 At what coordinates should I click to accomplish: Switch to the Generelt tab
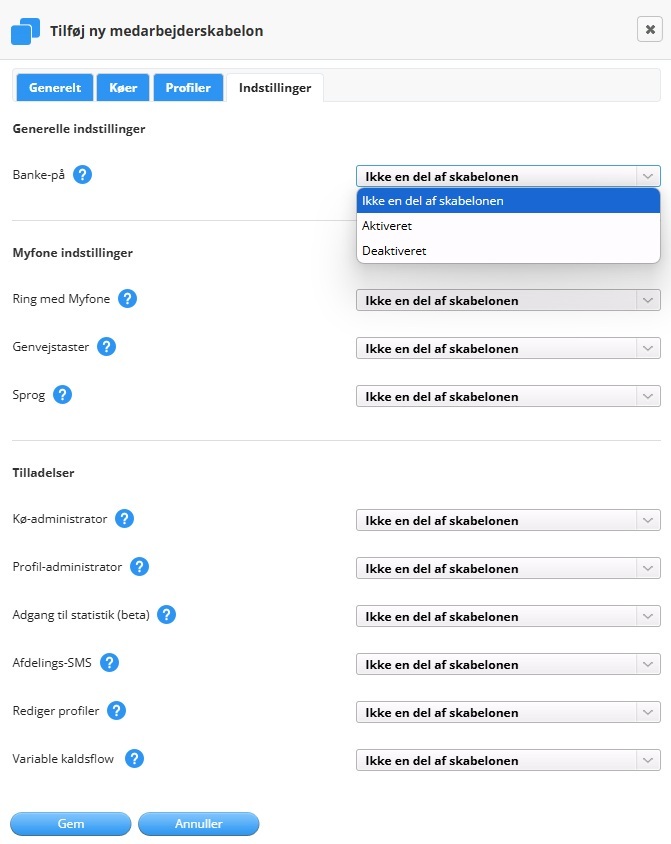point(54,88)
